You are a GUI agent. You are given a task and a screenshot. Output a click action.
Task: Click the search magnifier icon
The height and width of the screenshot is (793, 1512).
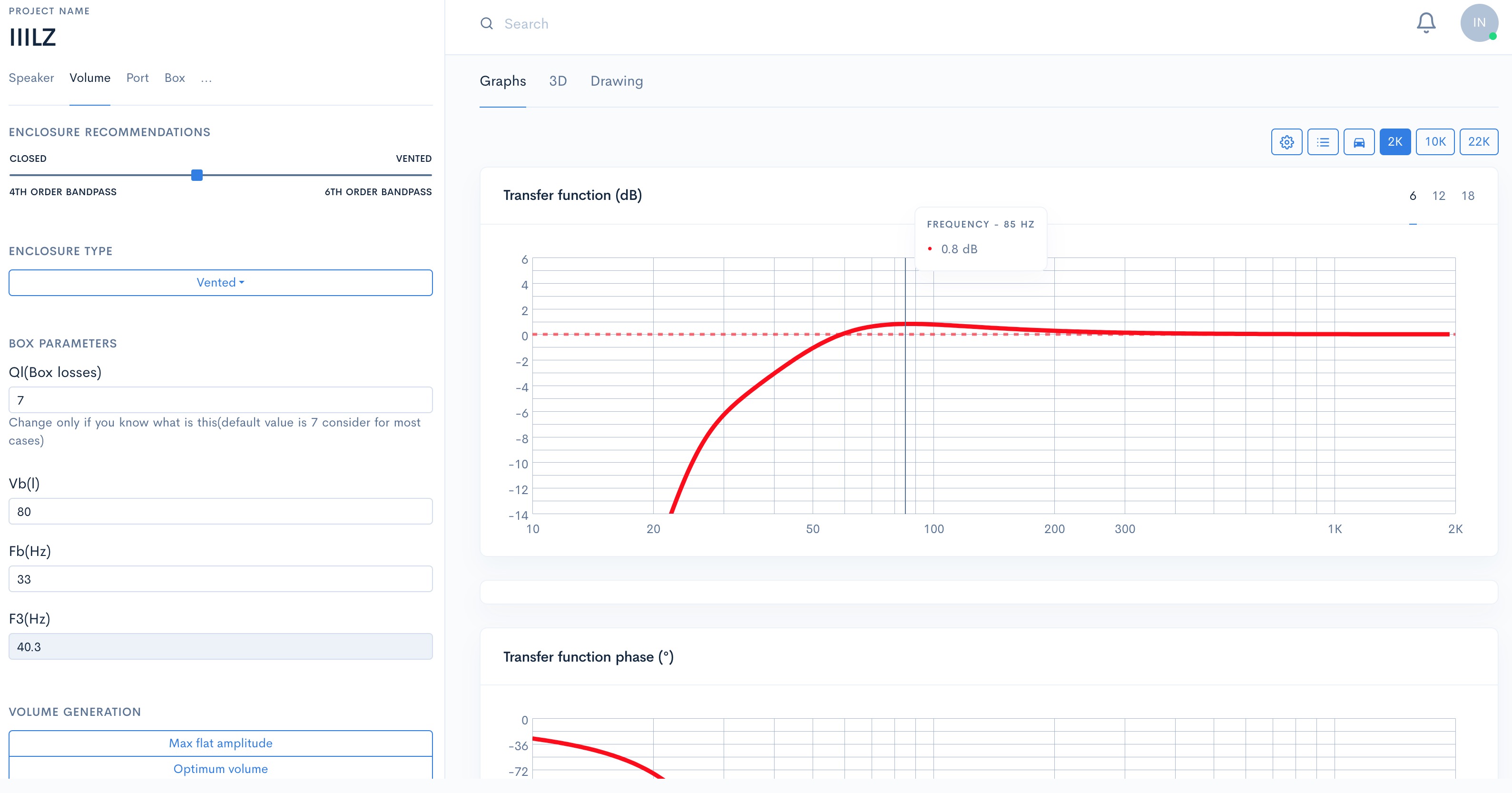487,23
